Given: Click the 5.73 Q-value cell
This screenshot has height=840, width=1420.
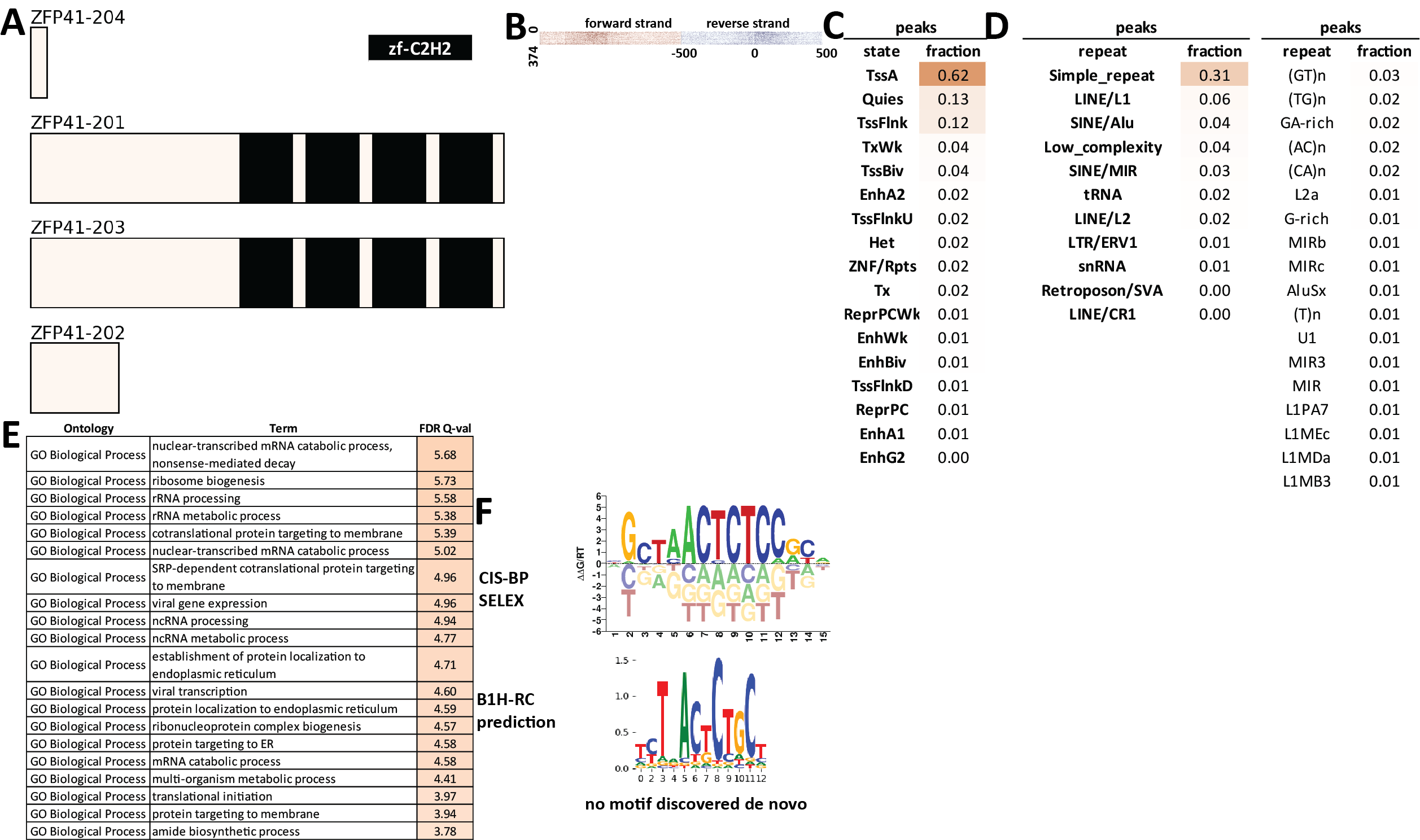Looking at the screenshot, I should coord(444,480).
